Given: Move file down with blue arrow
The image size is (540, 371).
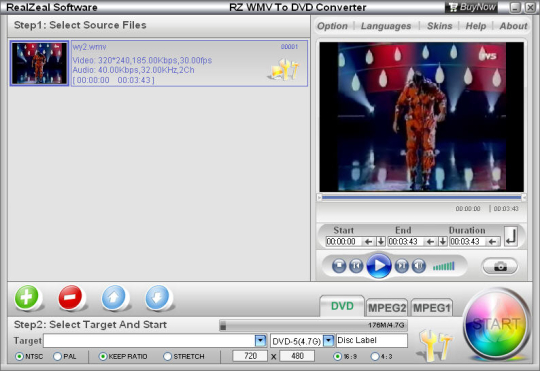Looking at the screenshot, I should [x=158, y=297].
